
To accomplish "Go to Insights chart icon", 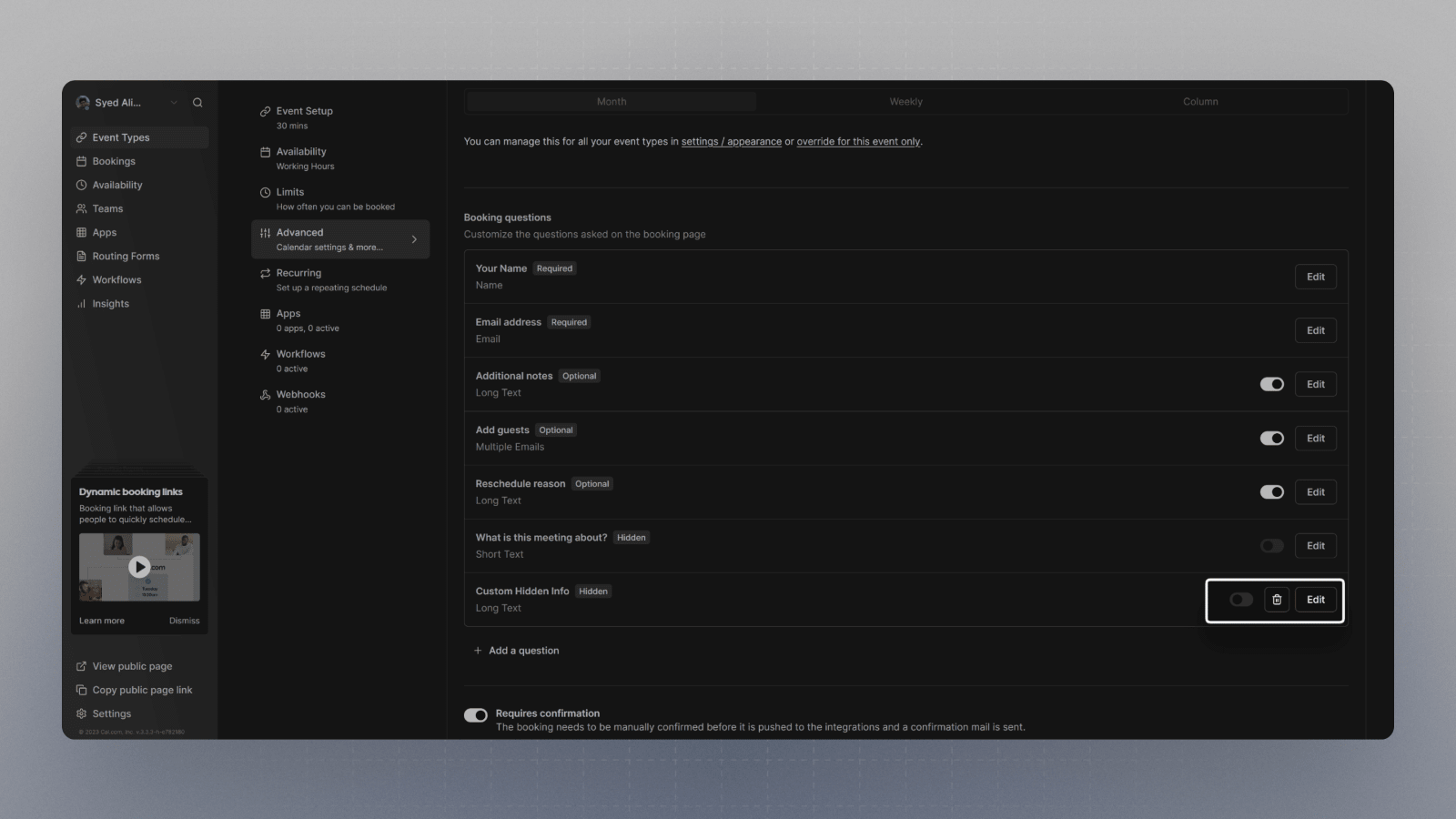I will [x=81, y=304].
